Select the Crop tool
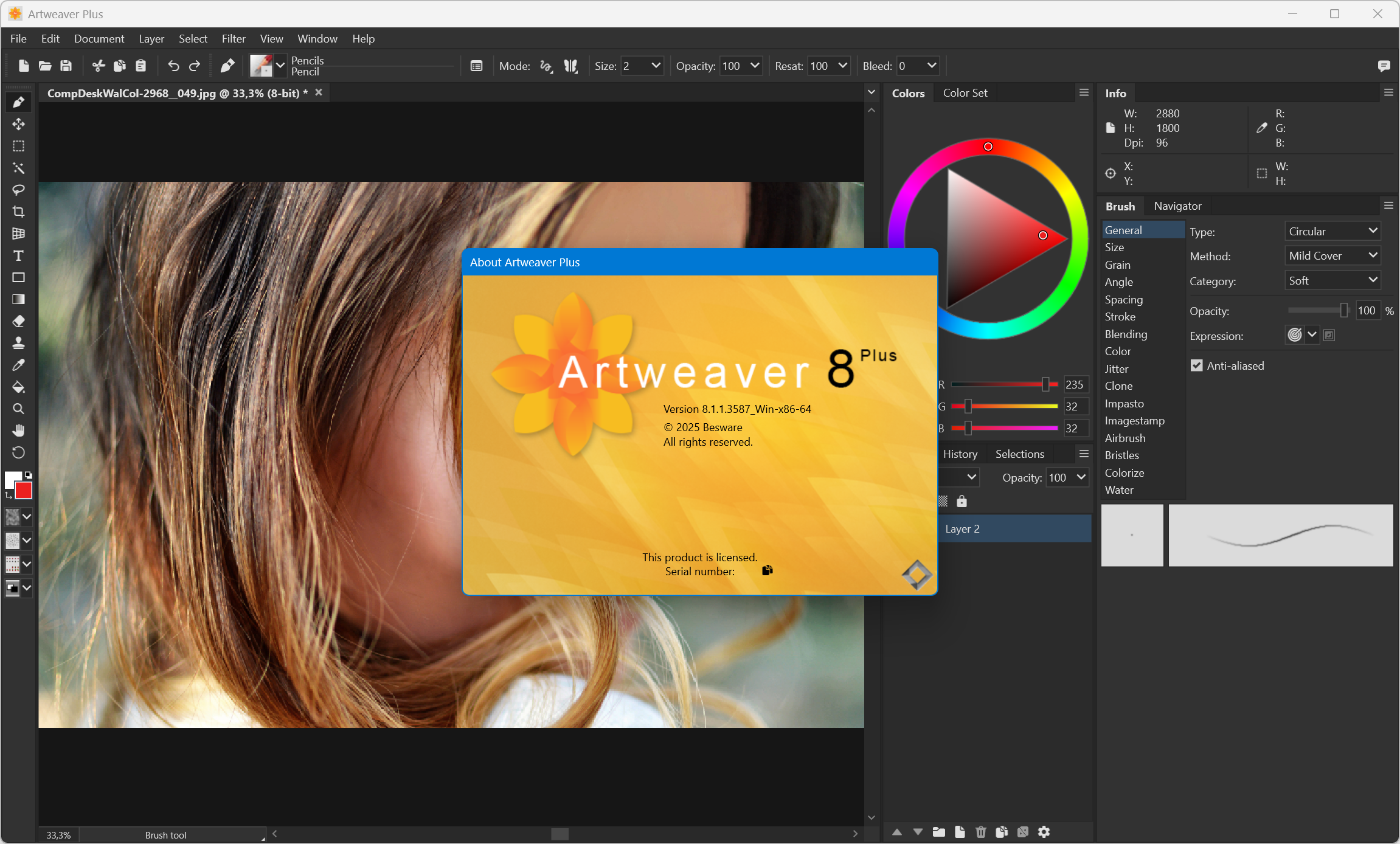This screenshot has height=844, width=1400. coord(18,212)
